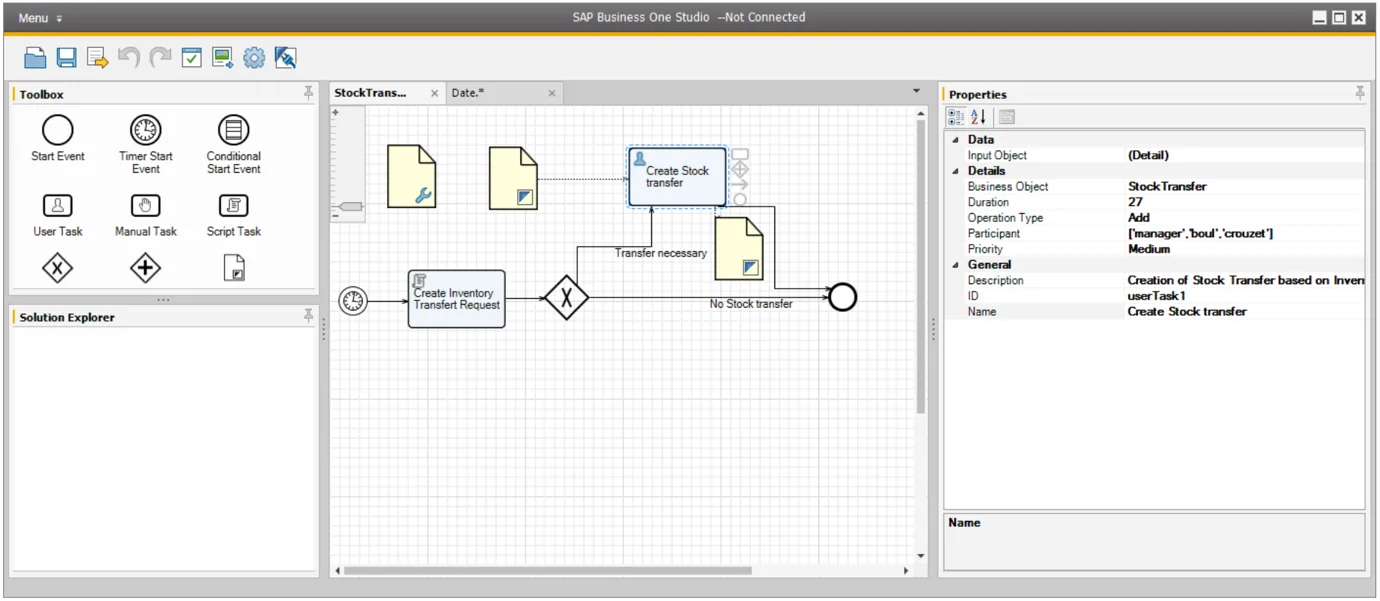
Task: Click the greyed Property Pages icon
Action: tap(1006, 117)
